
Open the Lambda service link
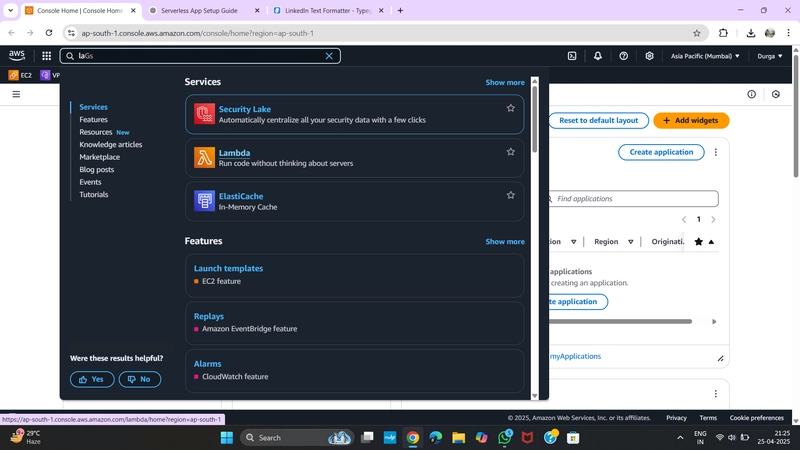coord(234,153)
